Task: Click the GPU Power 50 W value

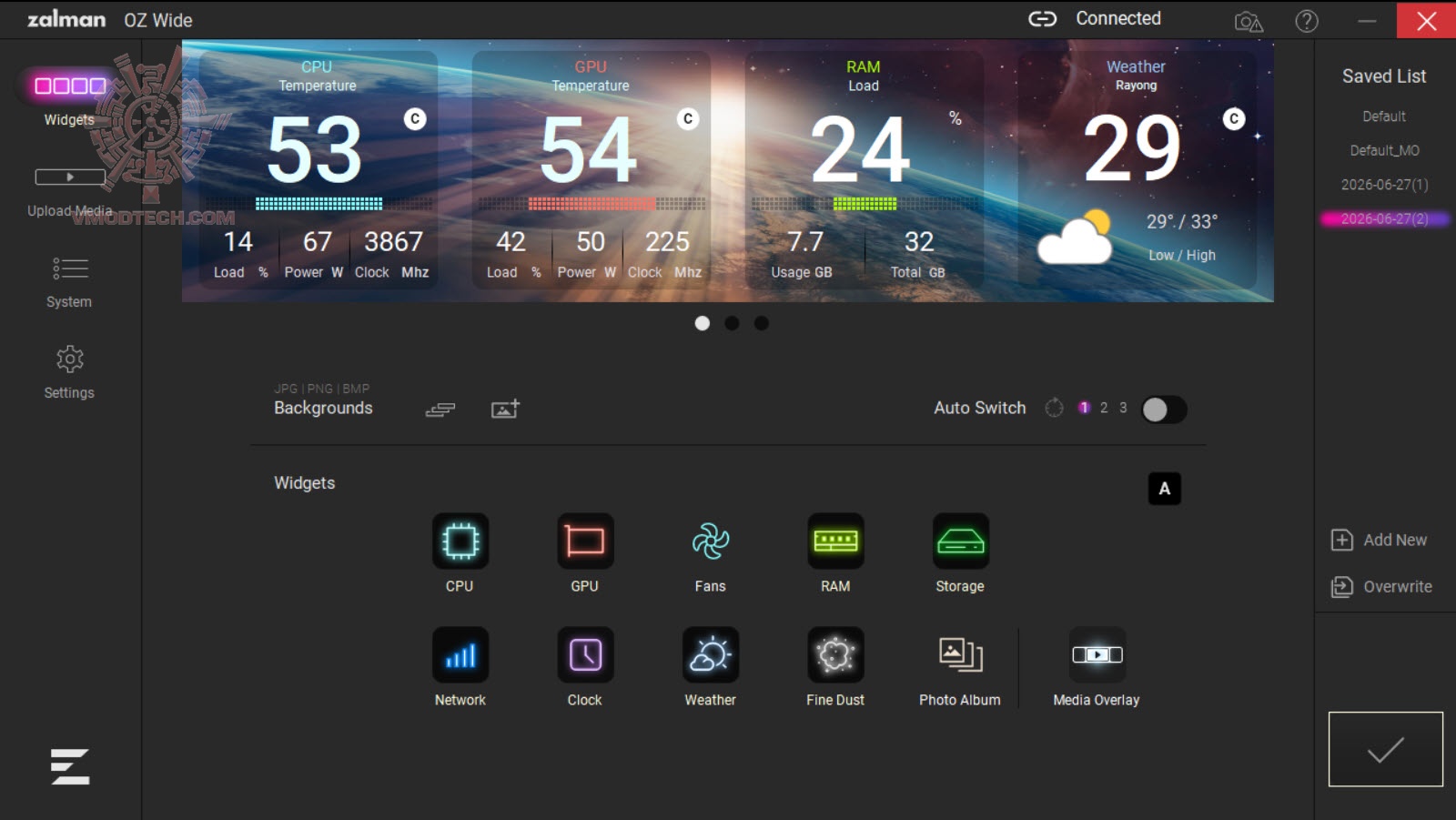Action: pos(591,242)
